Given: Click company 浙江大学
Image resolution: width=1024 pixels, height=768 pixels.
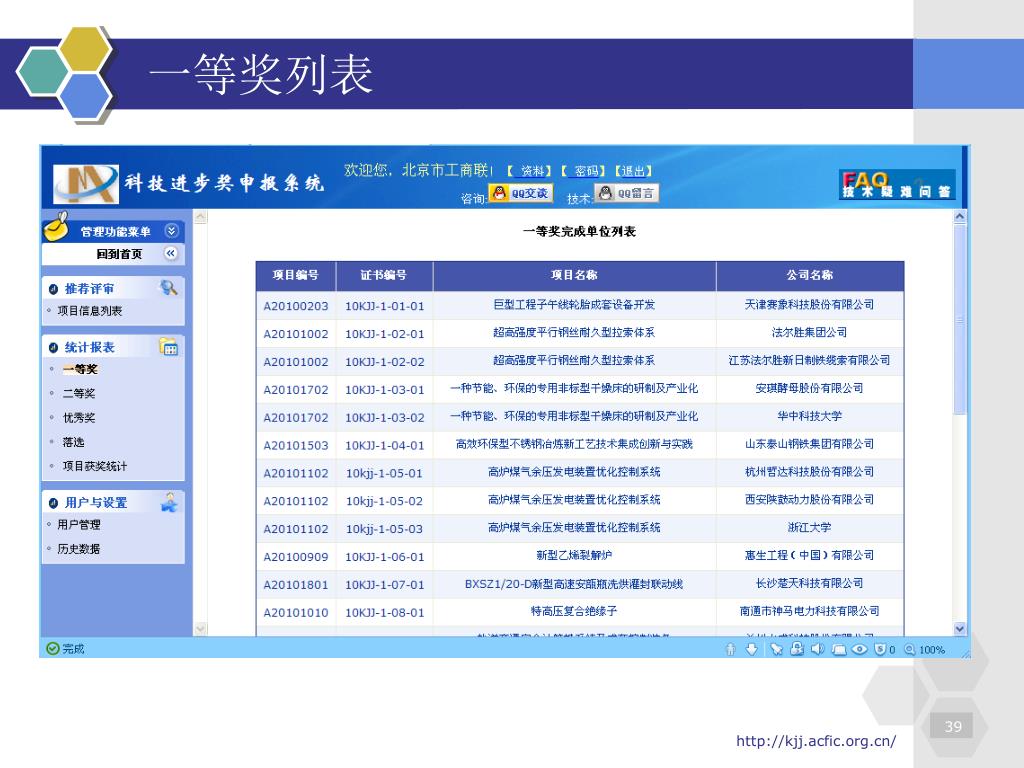Looking at the screenshot, I should tap(809, 527).
